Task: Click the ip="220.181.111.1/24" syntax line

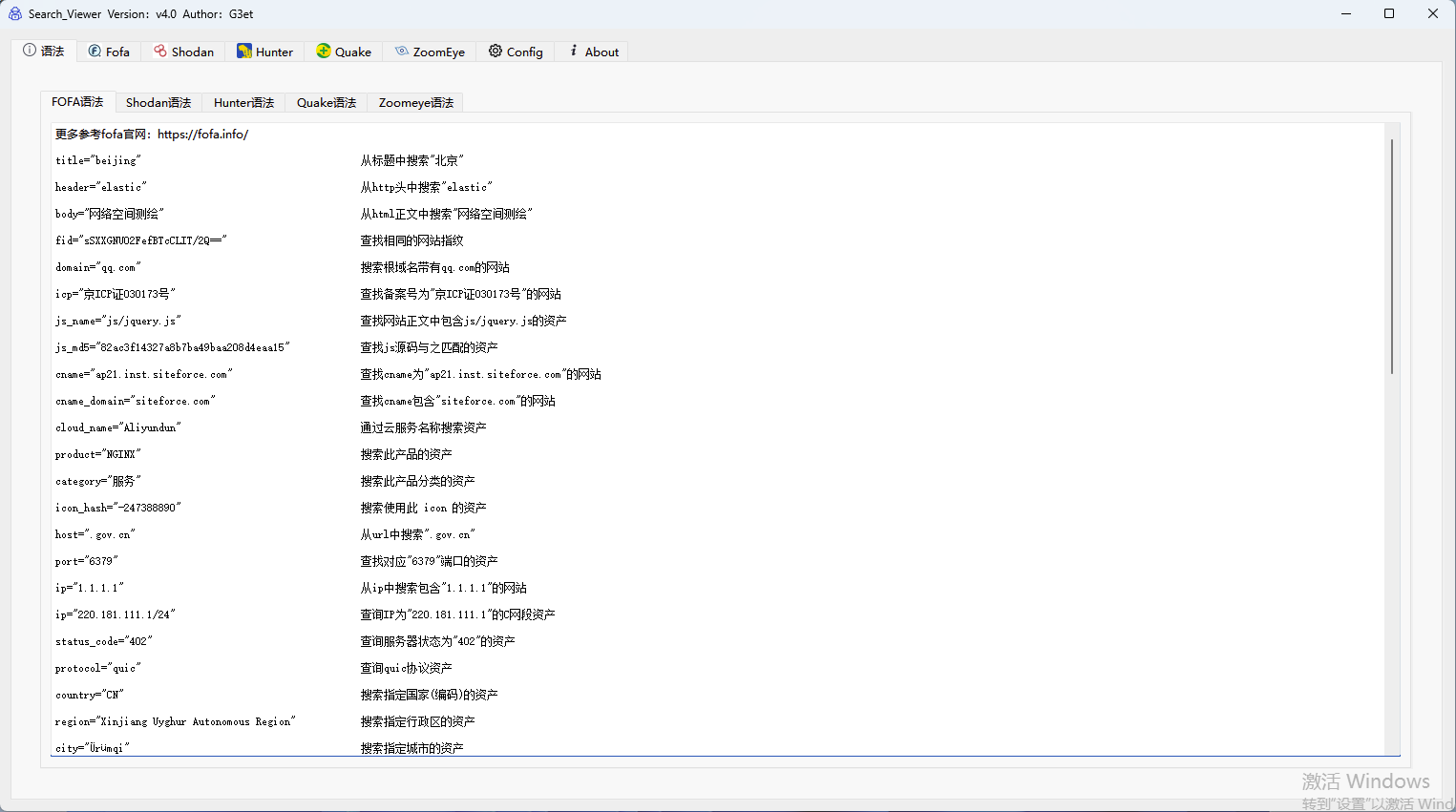Action: 115,615
